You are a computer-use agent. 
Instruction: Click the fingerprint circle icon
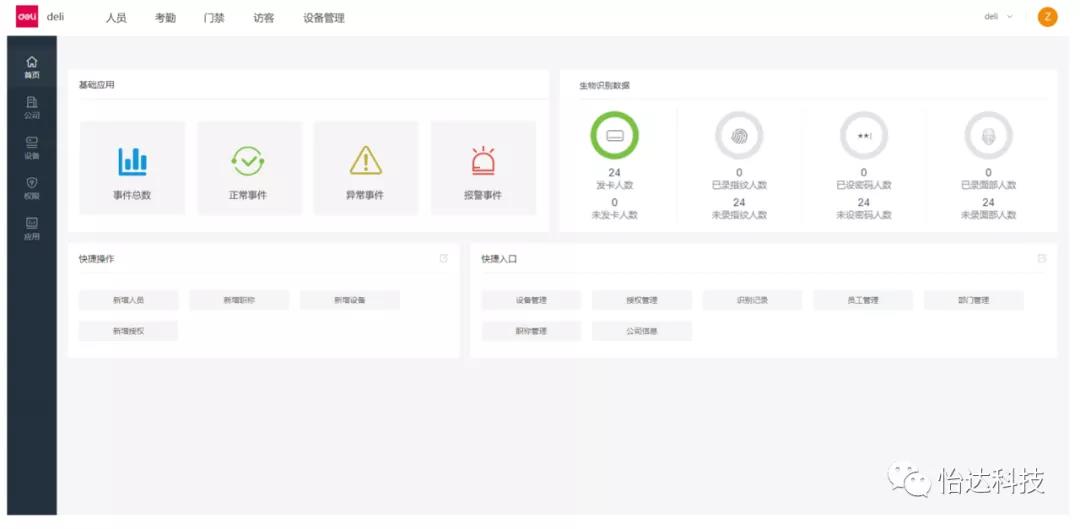click(739, 136)
